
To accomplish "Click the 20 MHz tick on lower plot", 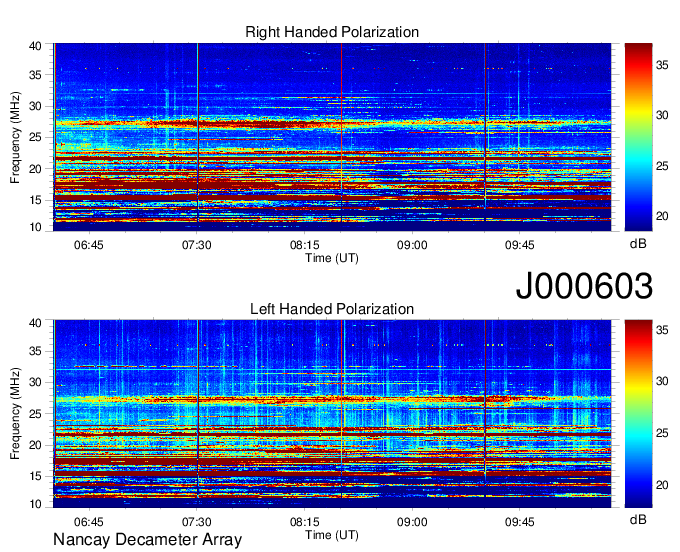I will point(35,445).
